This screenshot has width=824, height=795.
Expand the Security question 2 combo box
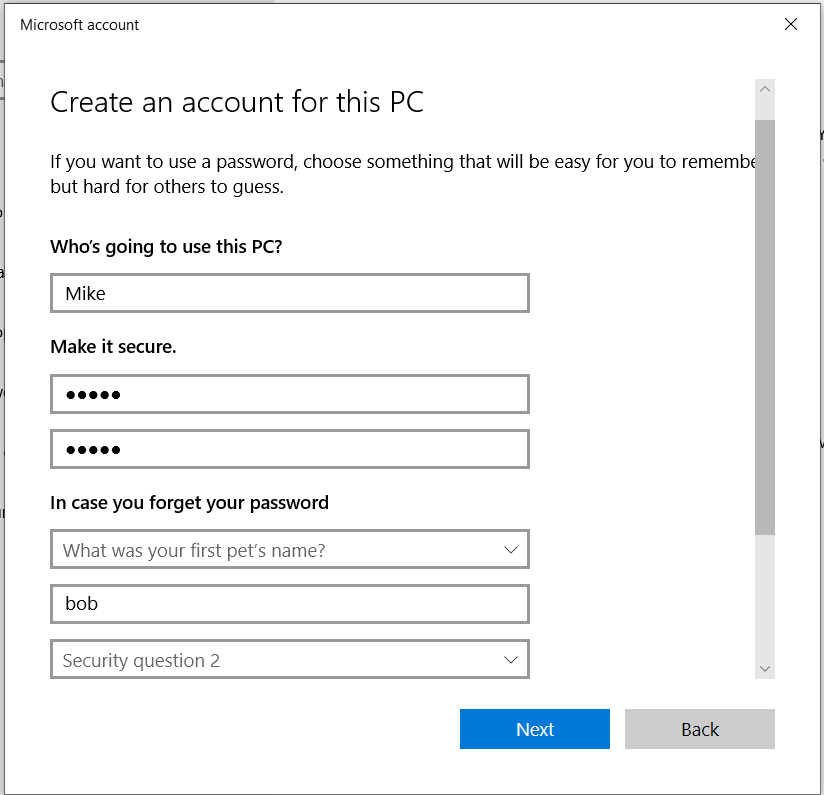click(x=289, y=660)
